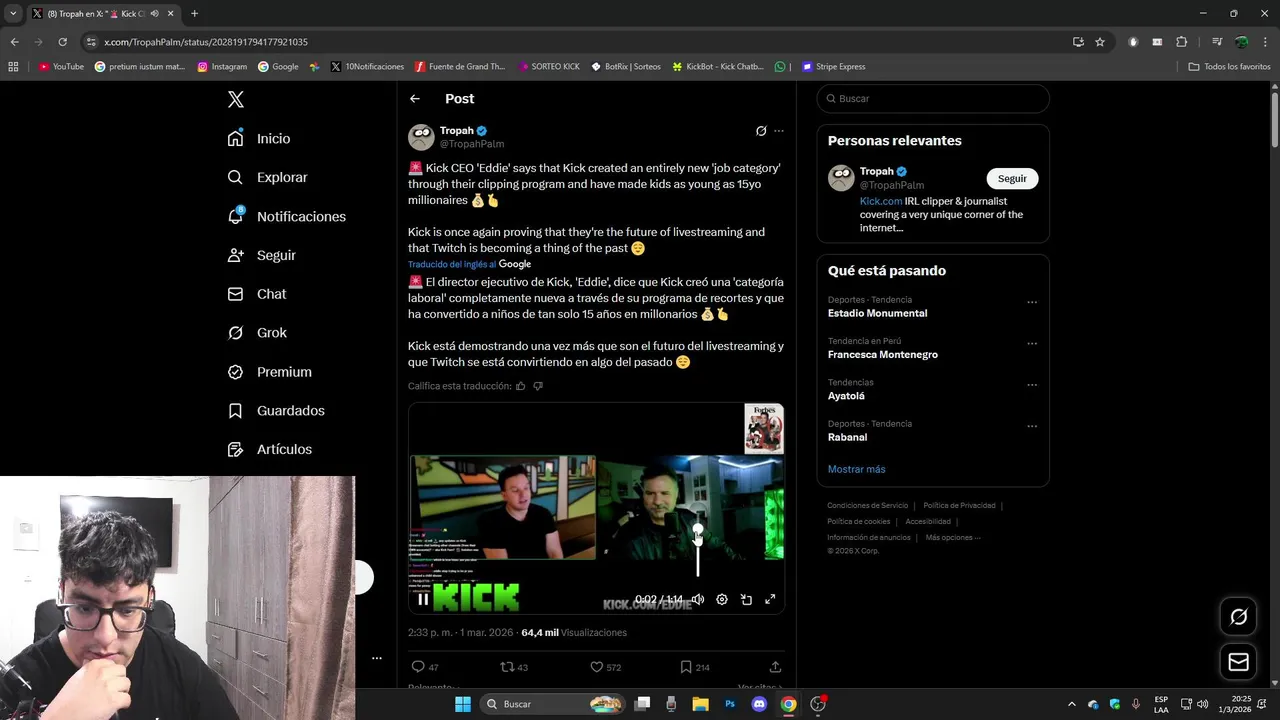Viewport: 1280px width, 720px height.
Task: Open Chrome three-dot menu
Action: [x=1265, y=42]
